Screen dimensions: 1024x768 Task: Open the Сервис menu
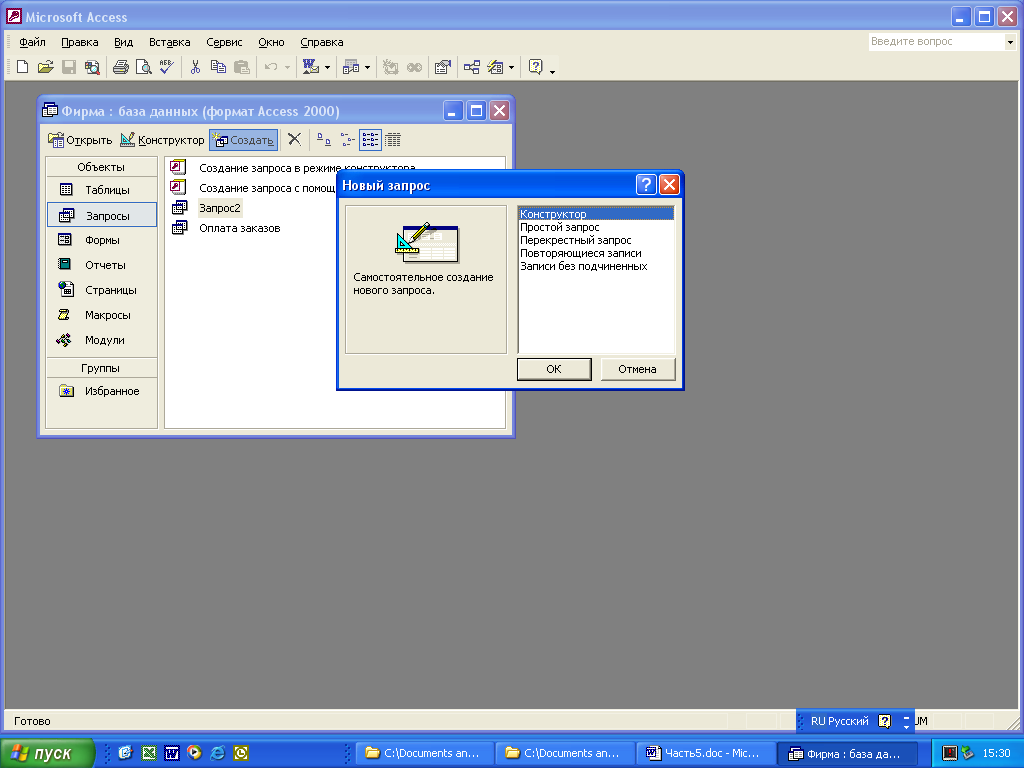[x=224, y=42]
